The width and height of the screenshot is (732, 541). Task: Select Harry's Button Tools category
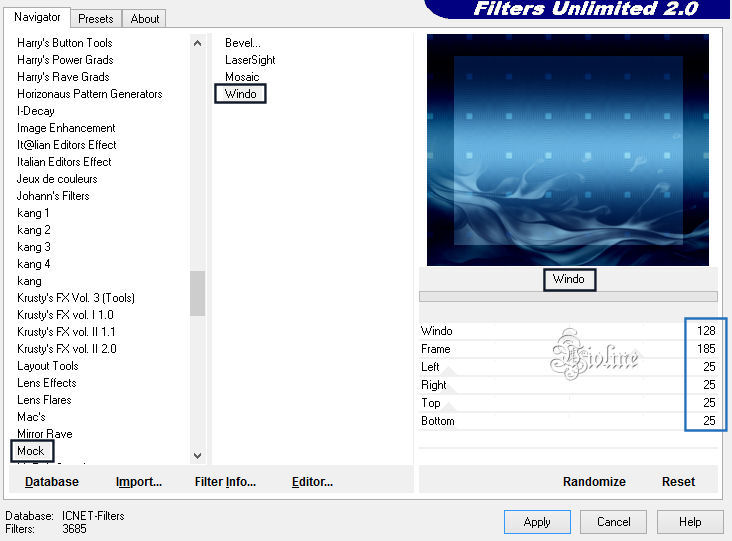coord(65,43)
